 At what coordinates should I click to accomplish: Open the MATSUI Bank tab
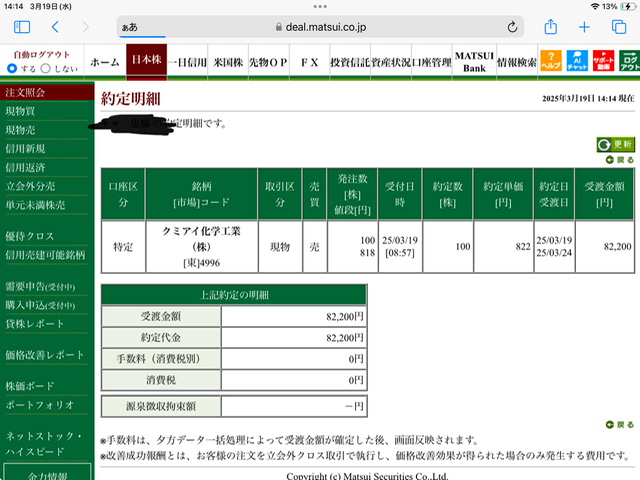[x=474, y=62]
